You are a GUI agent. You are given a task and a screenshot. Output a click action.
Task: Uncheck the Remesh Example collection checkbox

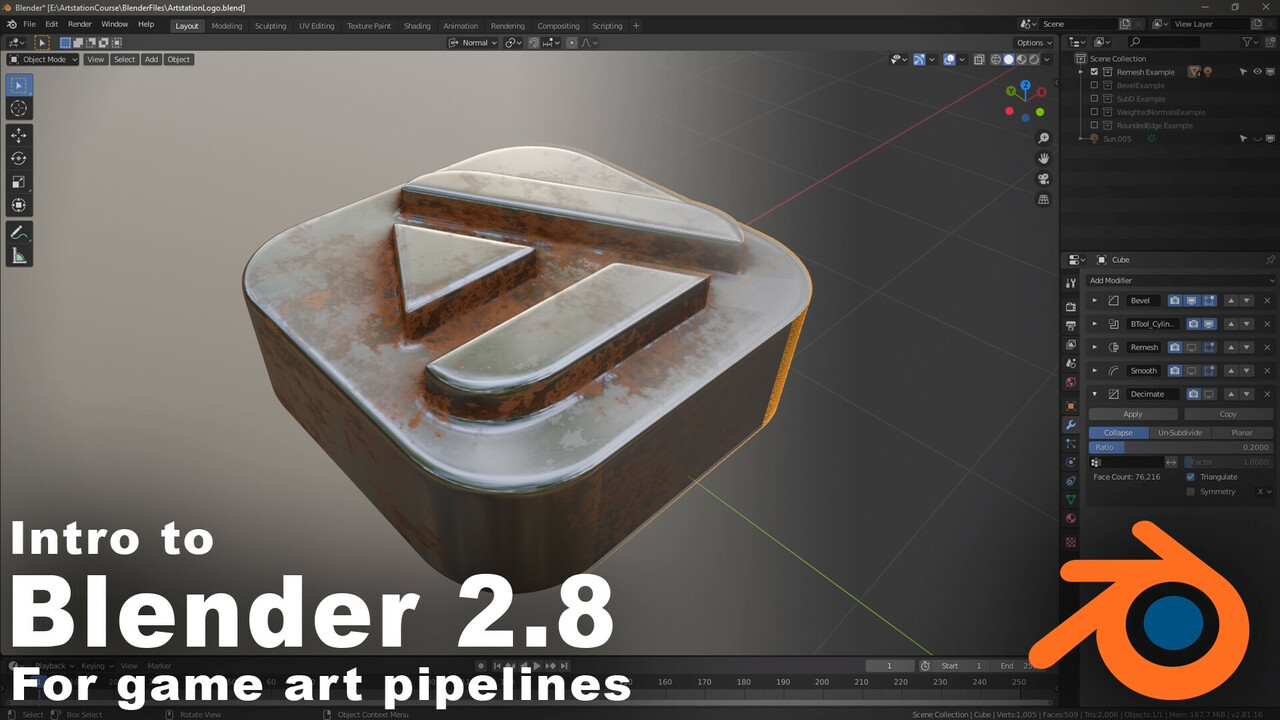[x=1094, y=72]
